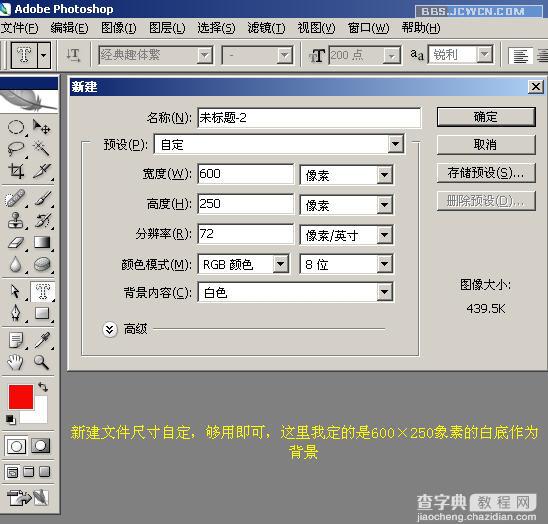Open the 选择(S) menu

[216, 28]
